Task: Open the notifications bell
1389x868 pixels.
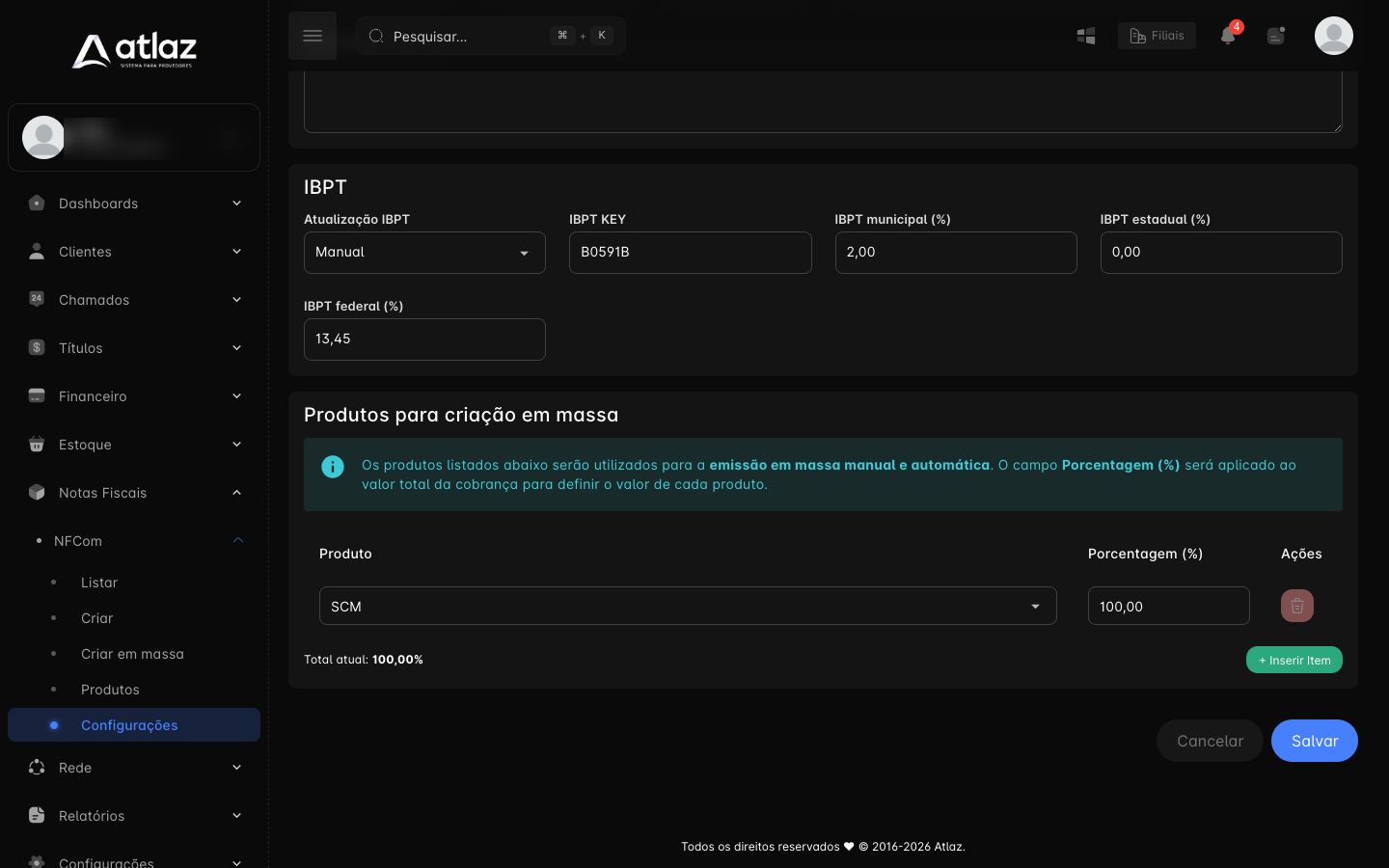Action: point(1228,36)
